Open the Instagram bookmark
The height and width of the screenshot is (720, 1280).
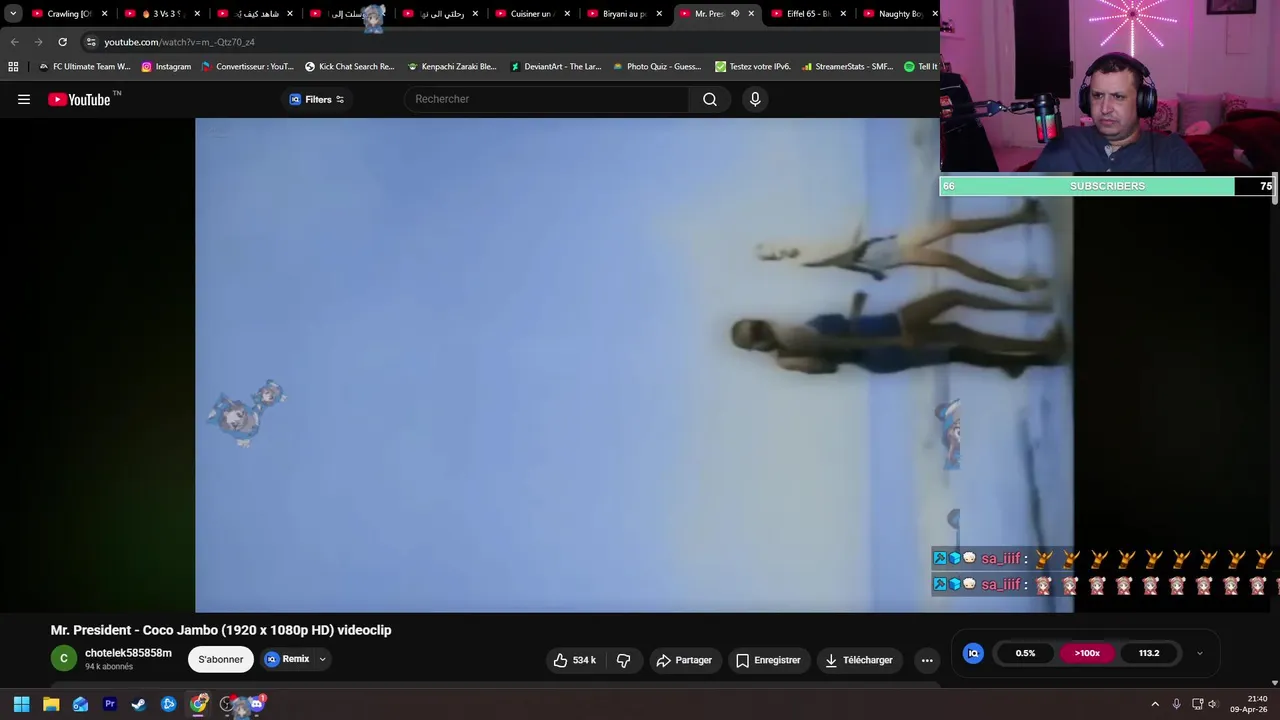[166, 67]
